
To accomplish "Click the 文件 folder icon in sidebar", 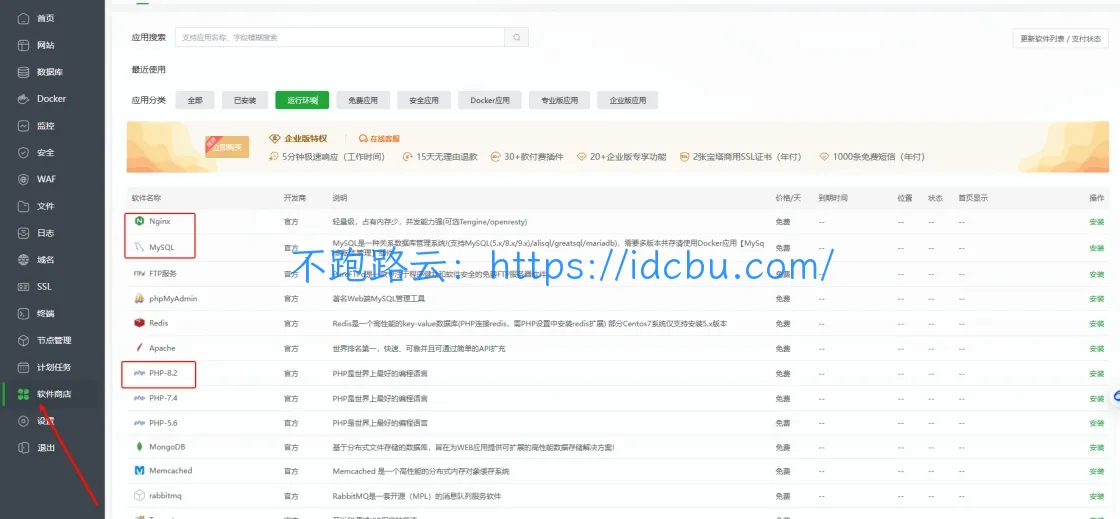I will point(24,206).
